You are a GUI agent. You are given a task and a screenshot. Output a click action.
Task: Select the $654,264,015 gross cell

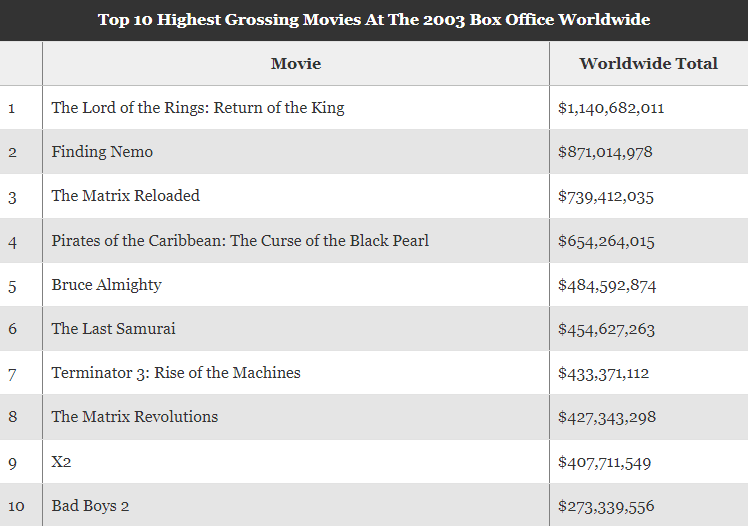(606, 241)
